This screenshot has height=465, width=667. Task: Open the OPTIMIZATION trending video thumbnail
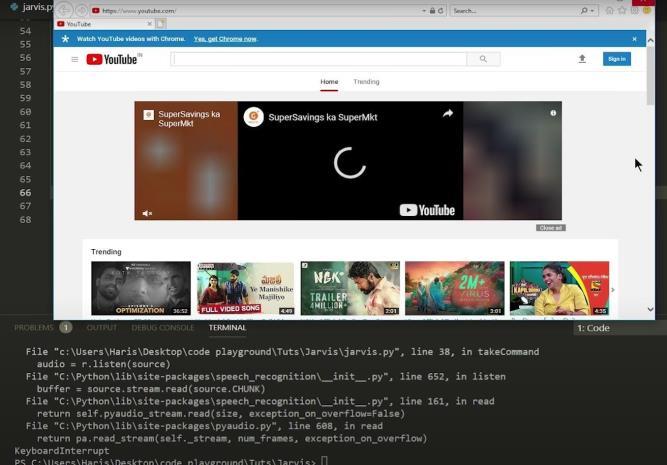click(x=141, y=288)
